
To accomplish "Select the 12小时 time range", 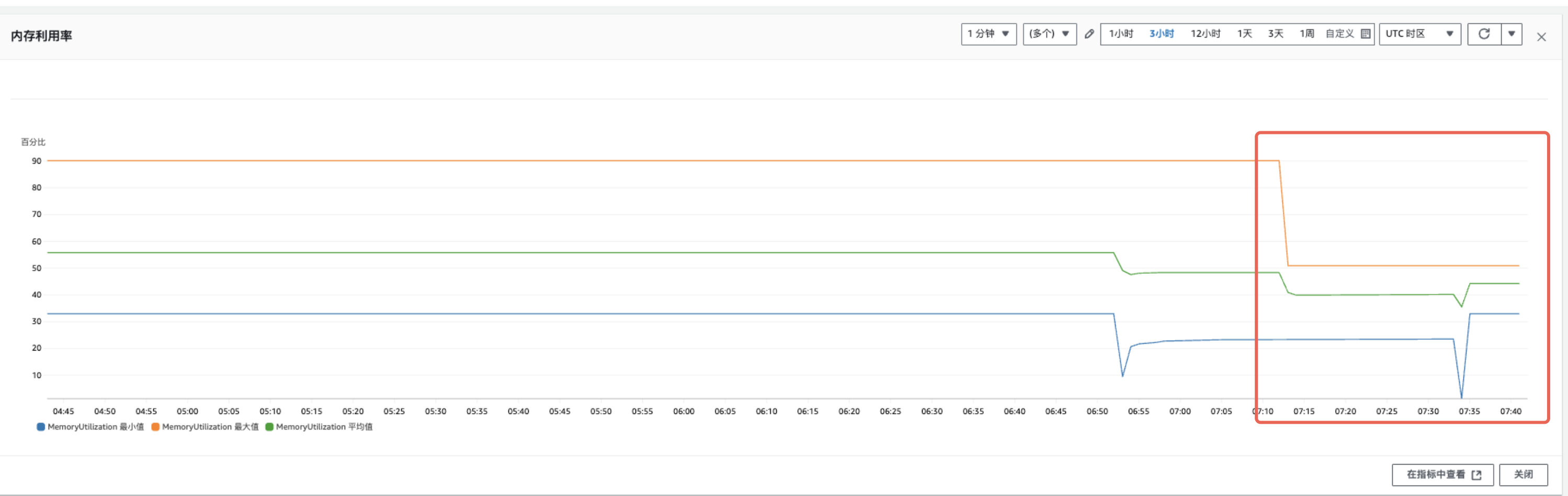I will pos(1205,34).
